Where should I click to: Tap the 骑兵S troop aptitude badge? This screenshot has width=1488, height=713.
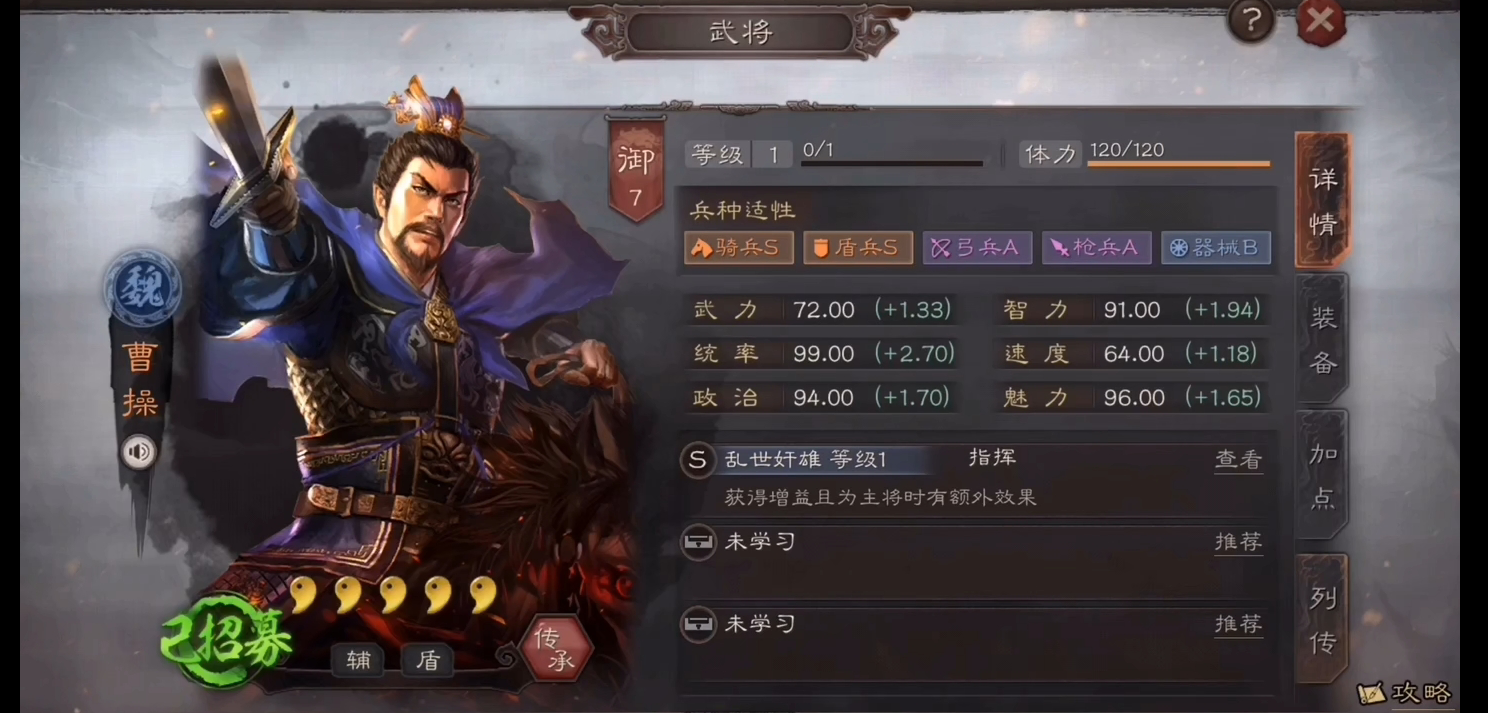[x=739, y=248]
